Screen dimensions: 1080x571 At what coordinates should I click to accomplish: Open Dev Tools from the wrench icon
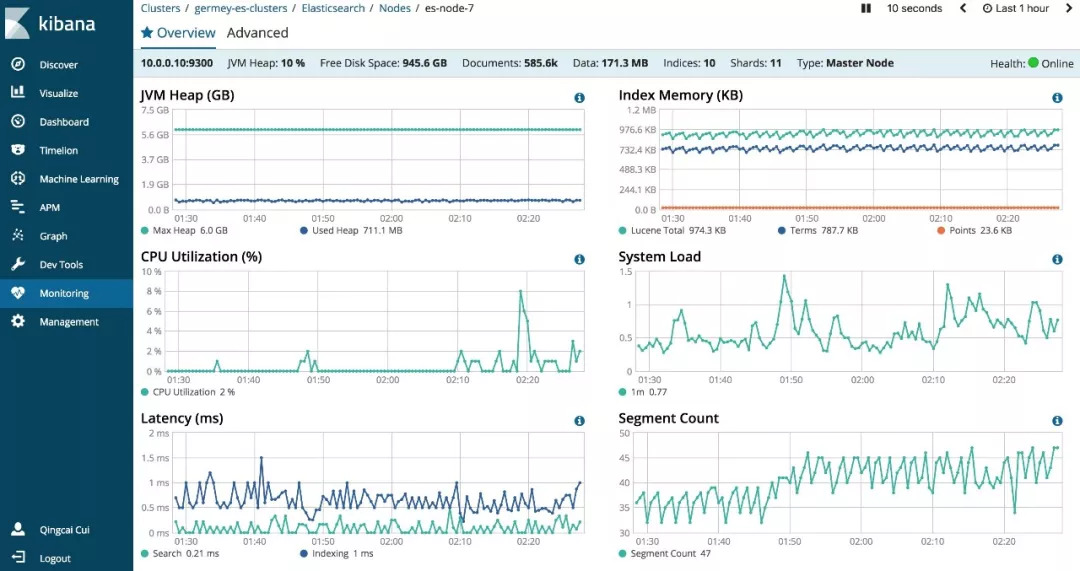pyautogui.click(x=18, y=264)
